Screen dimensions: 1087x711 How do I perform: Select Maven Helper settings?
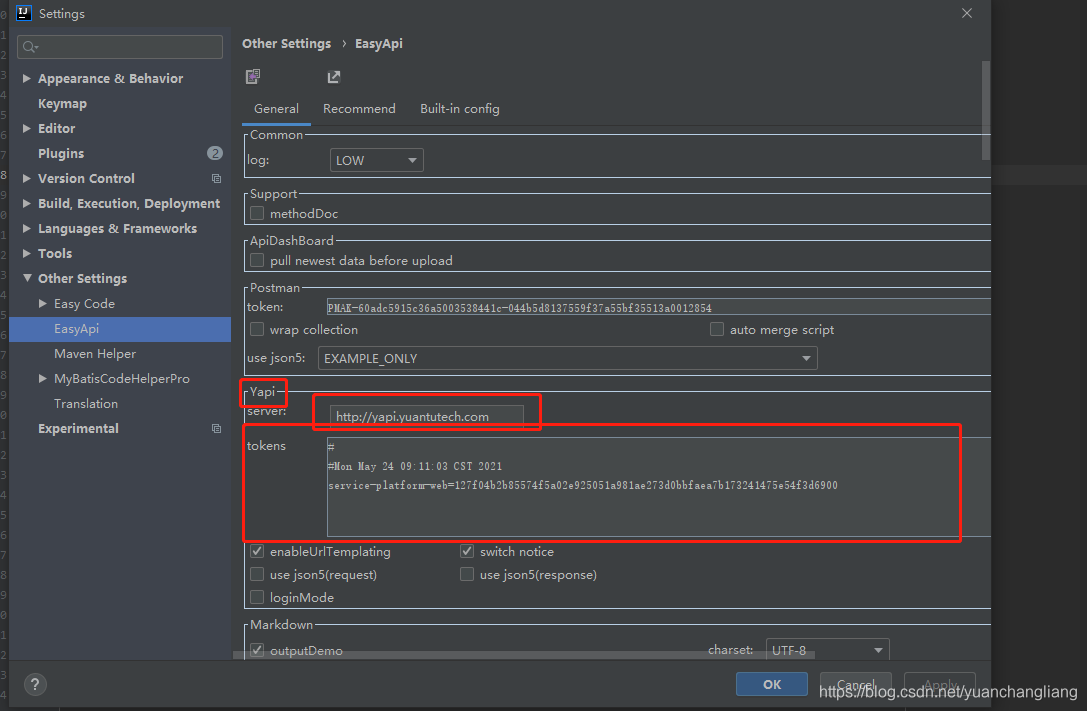coord(95,354)
